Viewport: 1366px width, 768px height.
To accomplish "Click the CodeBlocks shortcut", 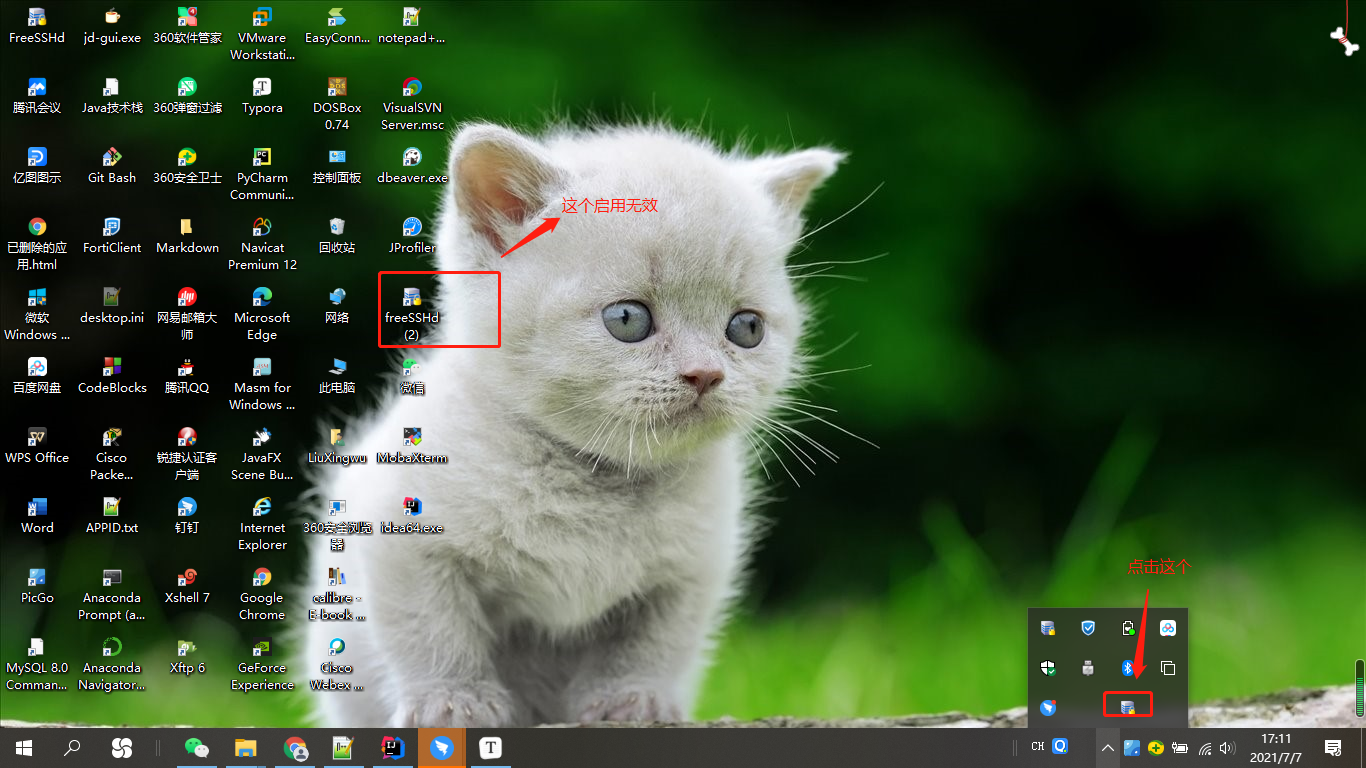I will pyautogui.click(x=112, y=376).
